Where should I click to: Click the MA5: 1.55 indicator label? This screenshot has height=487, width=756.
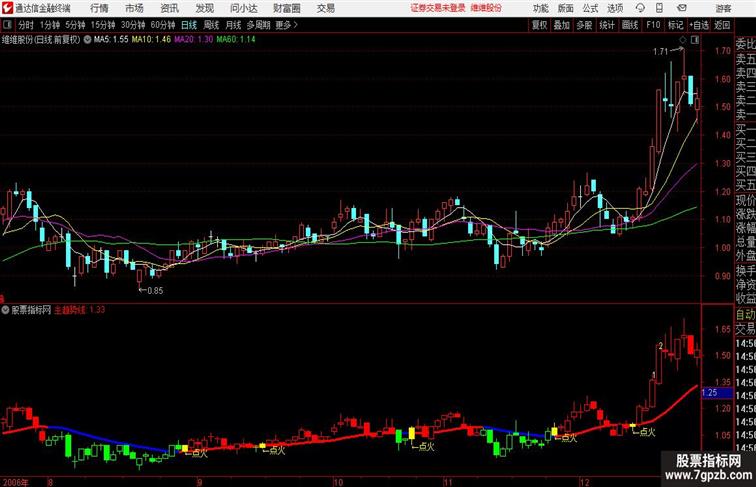point(111,40)
